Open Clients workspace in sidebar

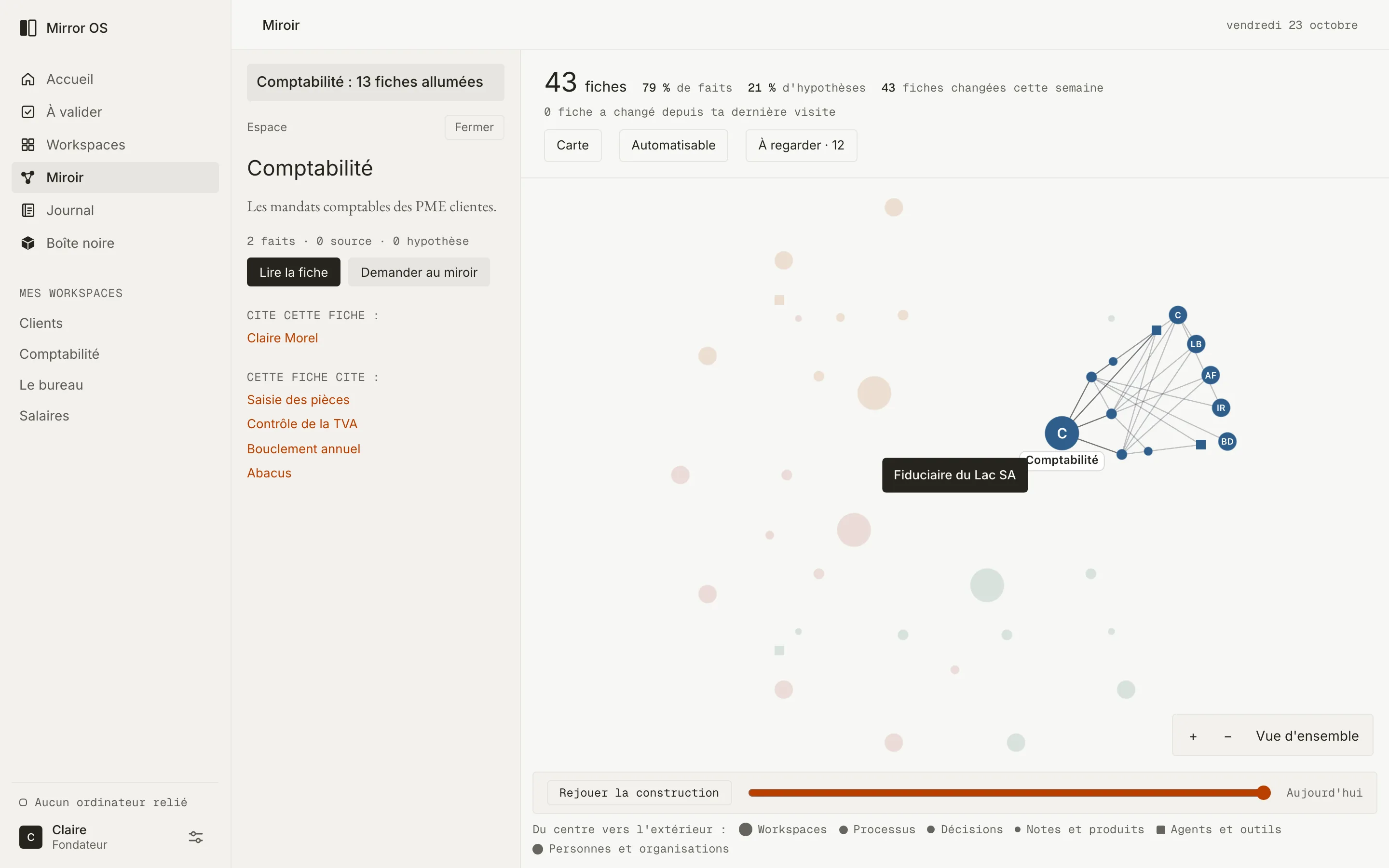[x=41, y=323]
